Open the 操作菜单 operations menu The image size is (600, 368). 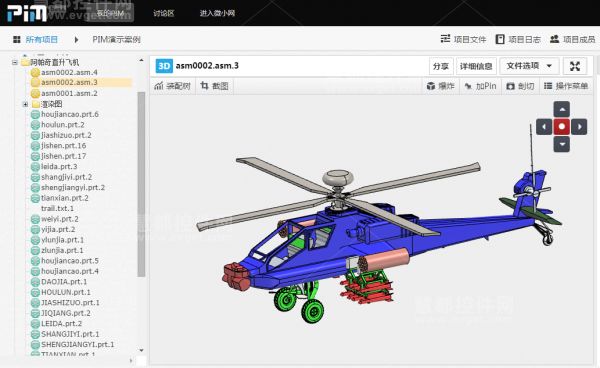pos(566,86)
